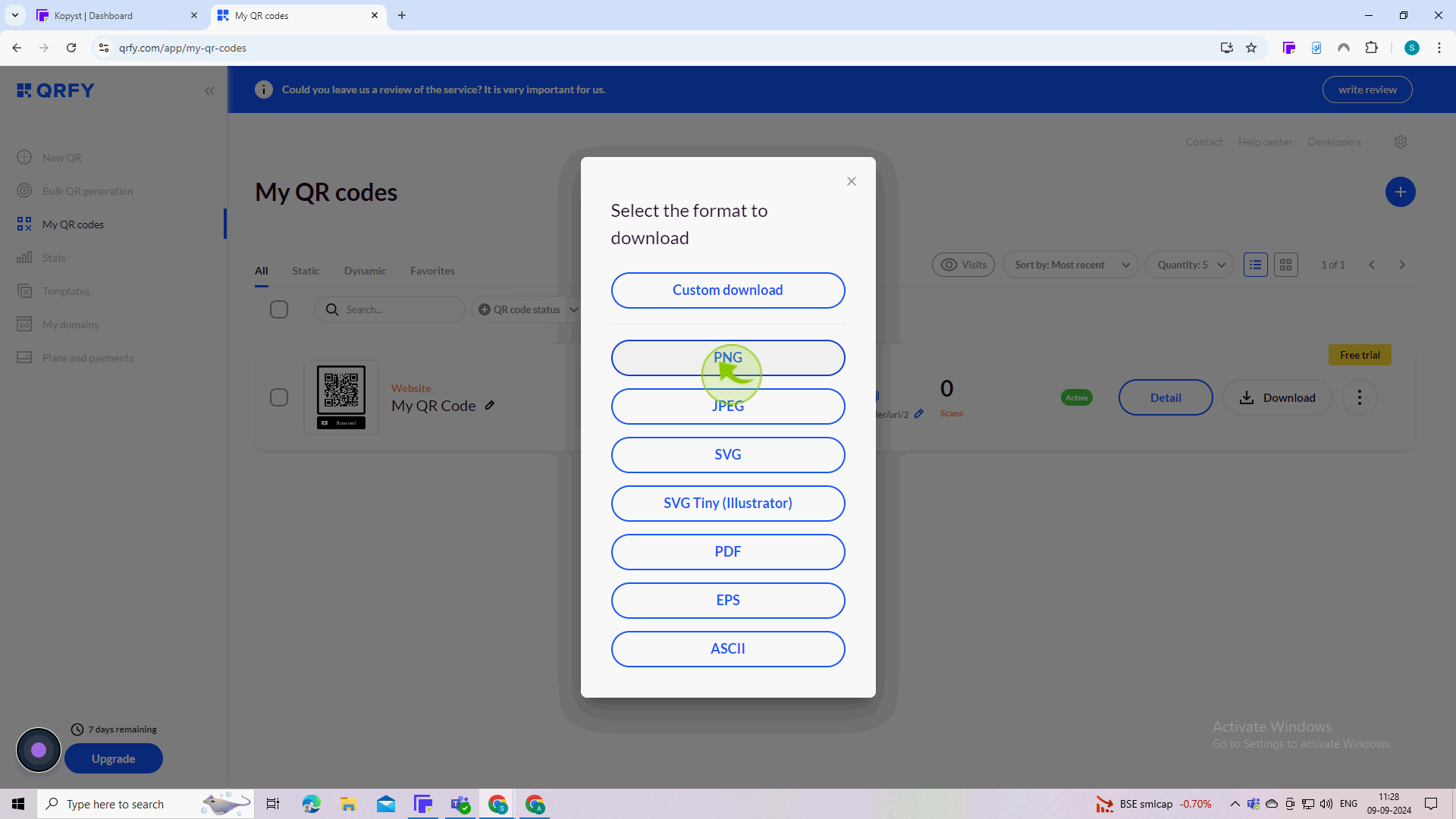Toggle the list view icon

point(1256,264)
